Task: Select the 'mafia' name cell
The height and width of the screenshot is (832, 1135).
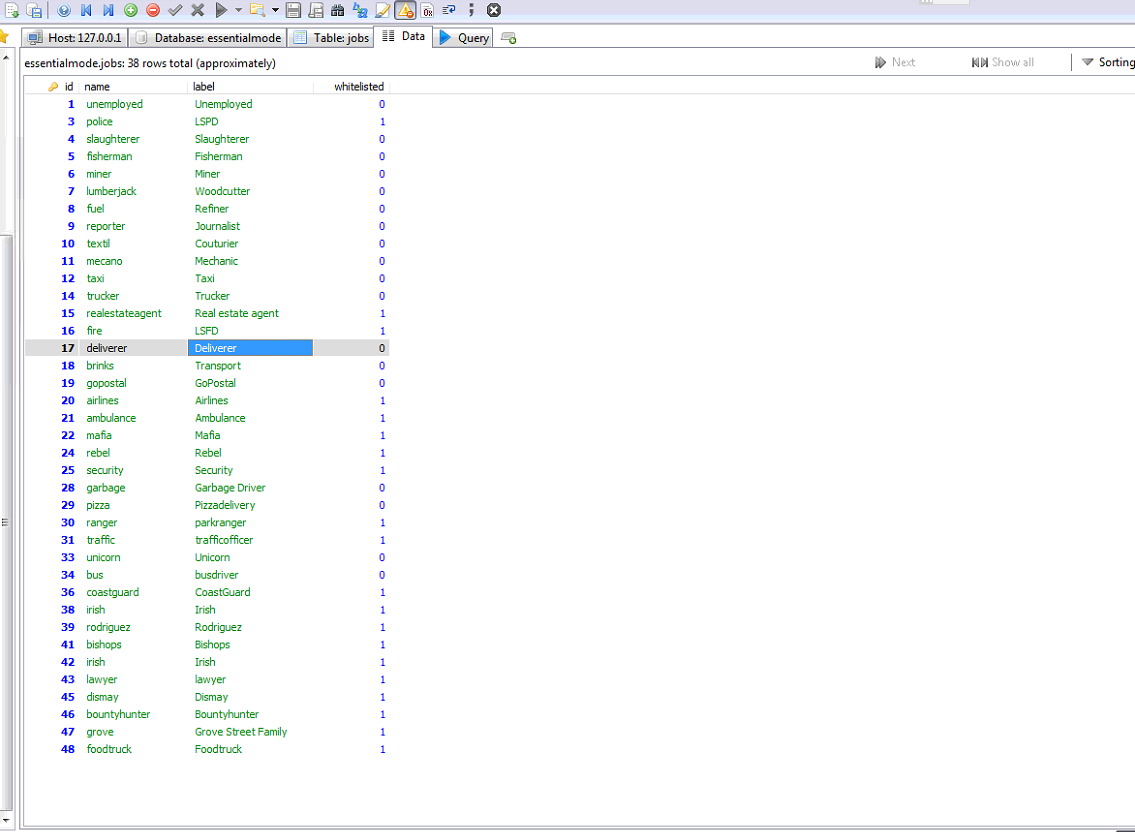Action: (x=133, y=435)
